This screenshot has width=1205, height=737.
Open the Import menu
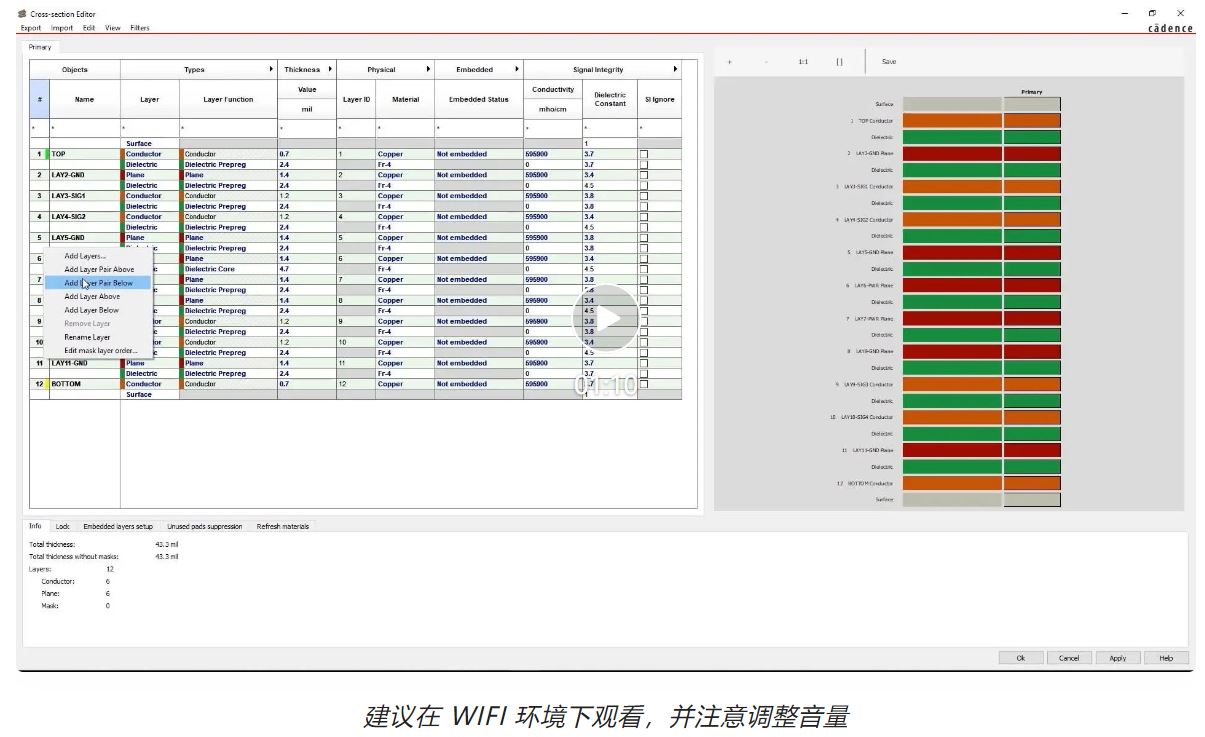click(62, 28)
